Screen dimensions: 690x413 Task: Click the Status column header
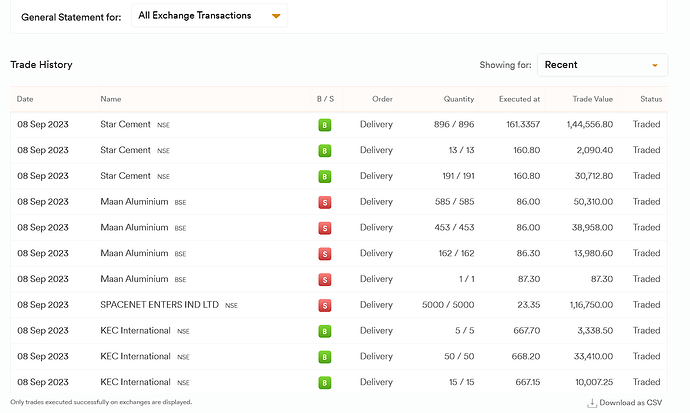[x=651, y=99]
